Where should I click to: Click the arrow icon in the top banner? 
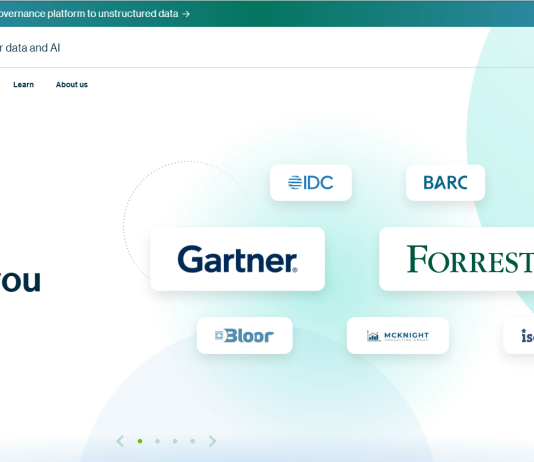(186, 14)
